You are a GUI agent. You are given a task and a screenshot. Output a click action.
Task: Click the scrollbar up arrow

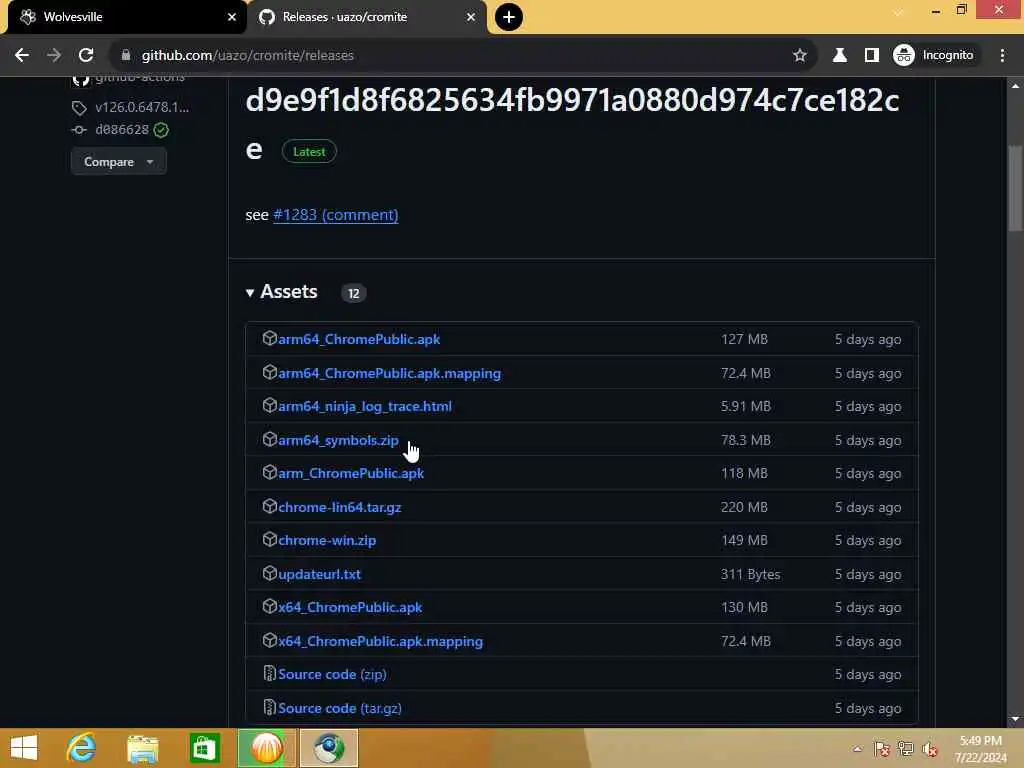(1015, 86)
